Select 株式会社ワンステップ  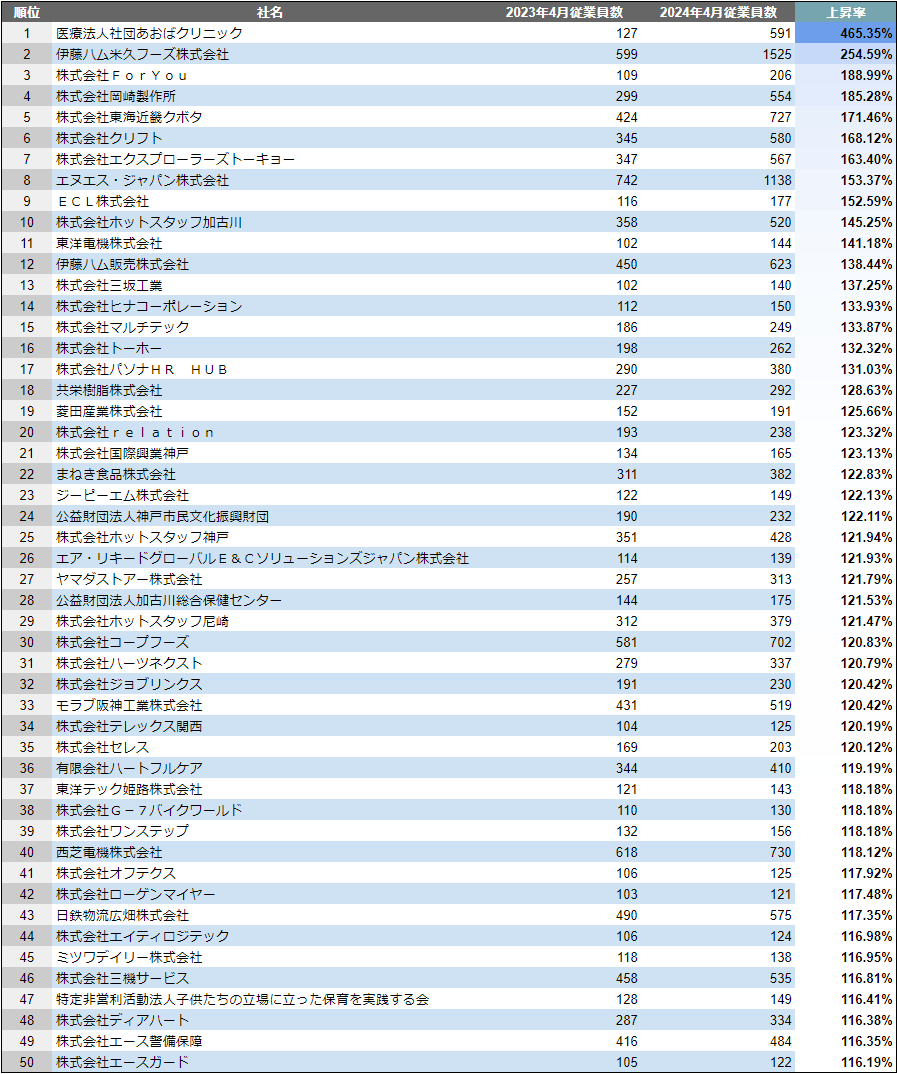click(123, 831)
